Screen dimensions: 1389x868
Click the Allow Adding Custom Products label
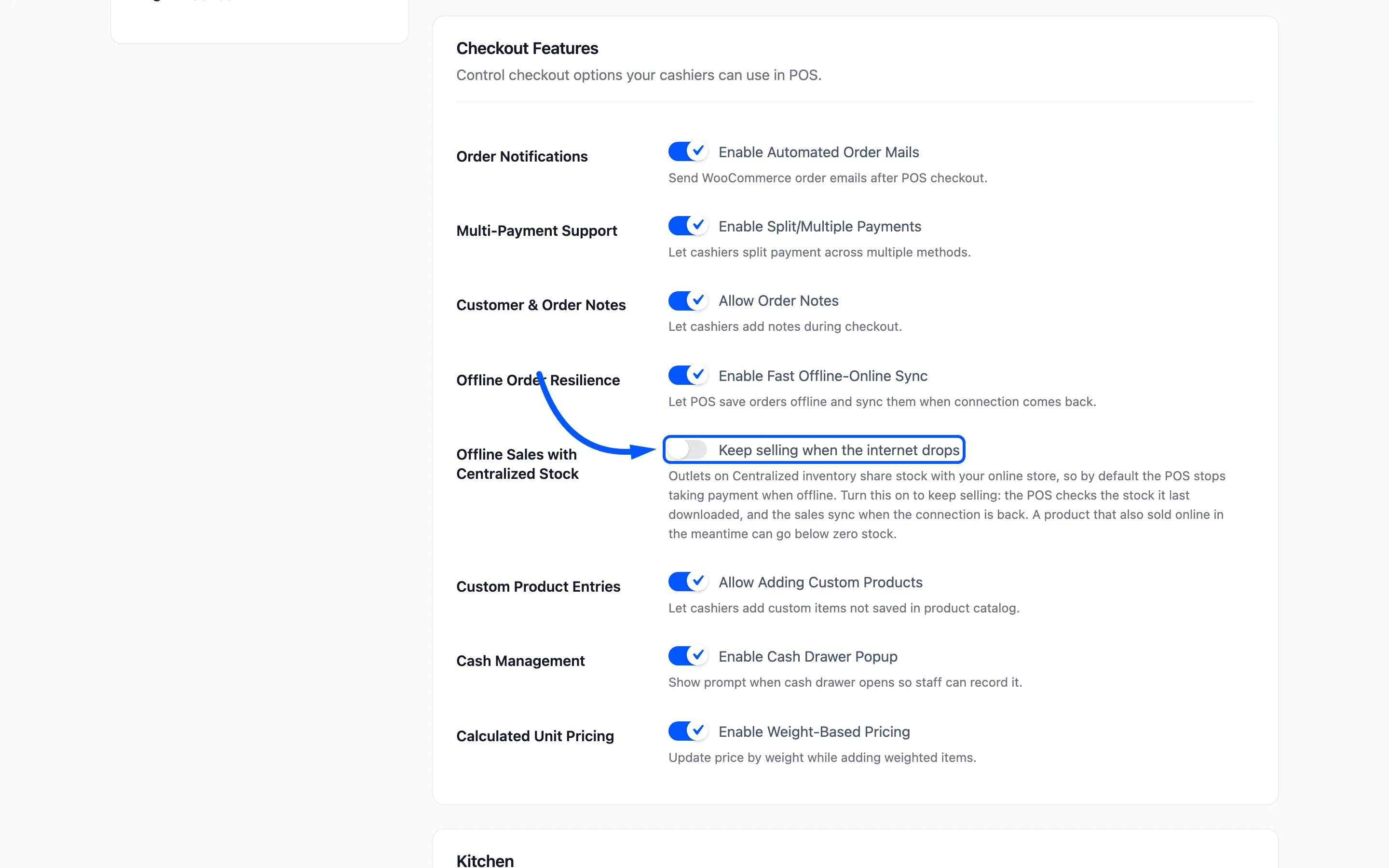point(820,582)
